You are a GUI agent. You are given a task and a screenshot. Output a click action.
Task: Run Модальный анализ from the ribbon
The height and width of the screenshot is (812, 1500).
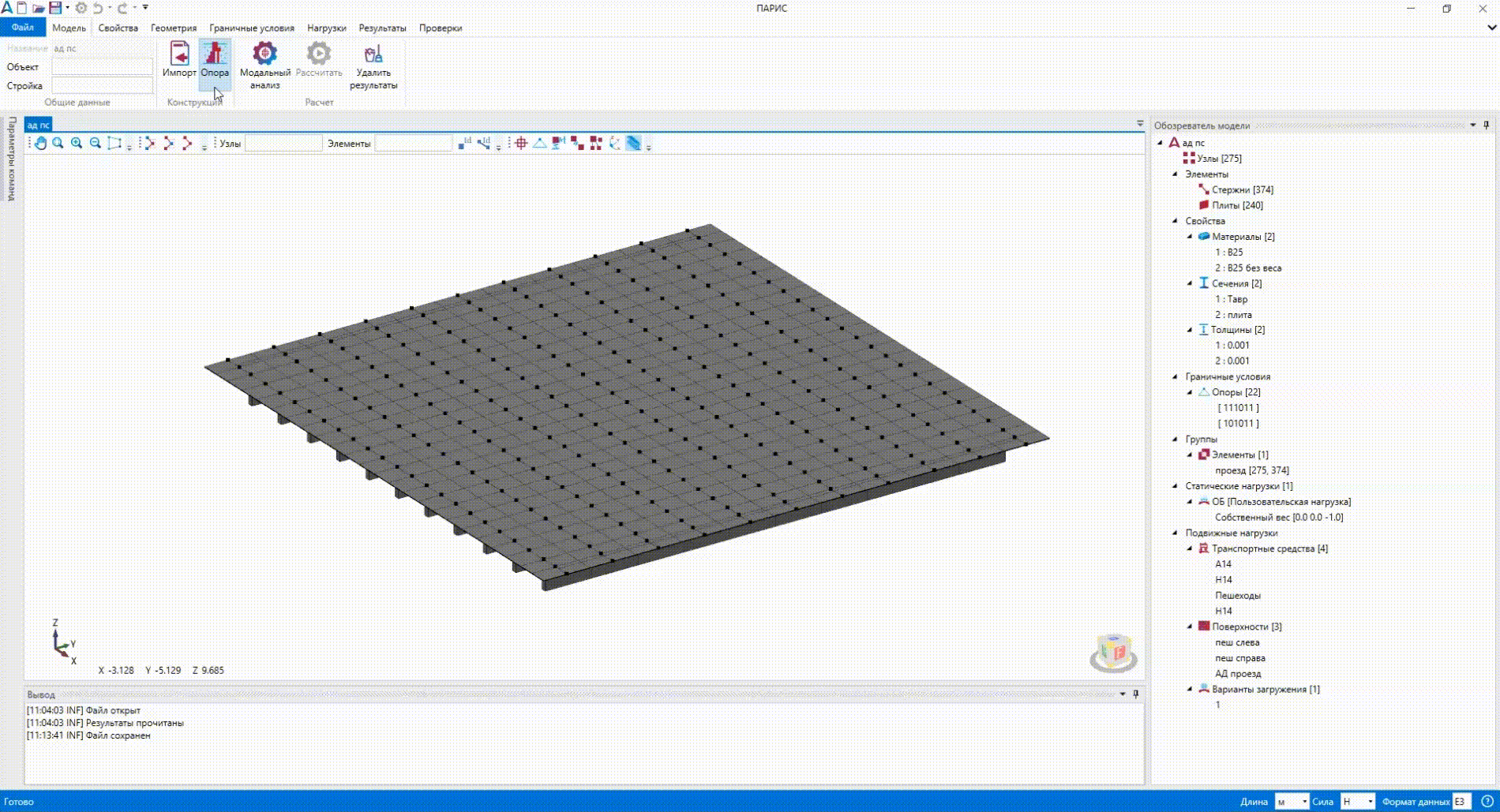click(x=265, y=65)
